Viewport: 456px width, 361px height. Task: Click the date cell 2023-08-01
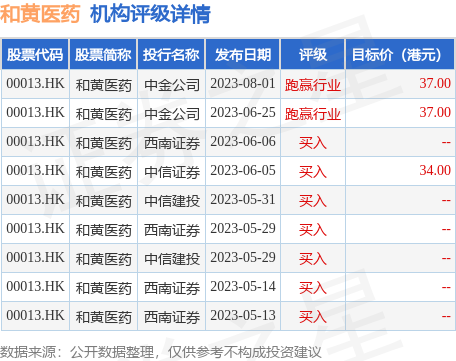pyautogui.click(x=243, y=83)
